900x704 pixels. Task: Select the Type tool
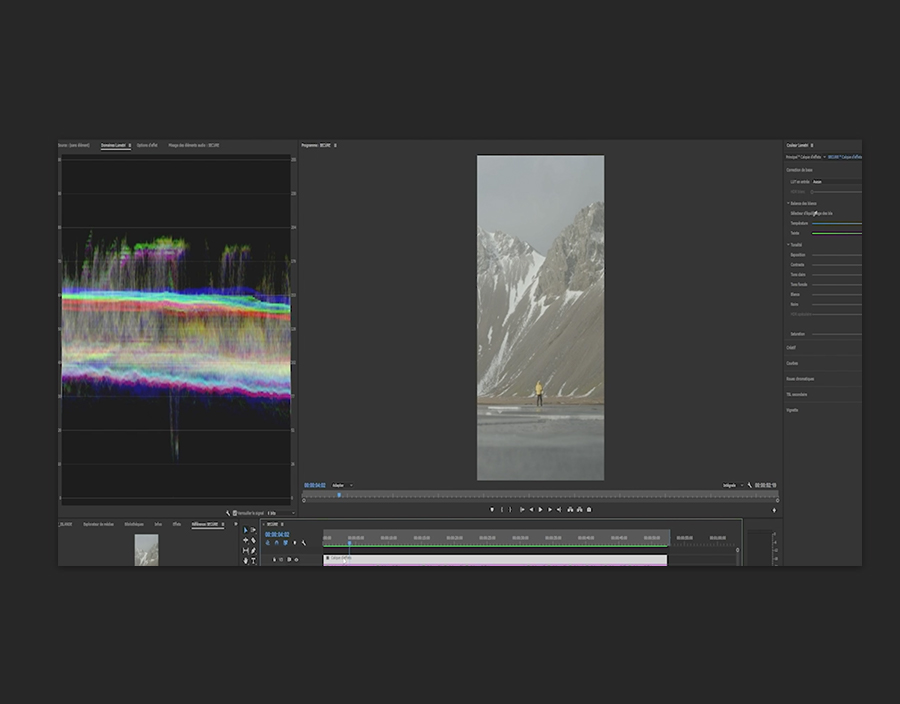253,560
